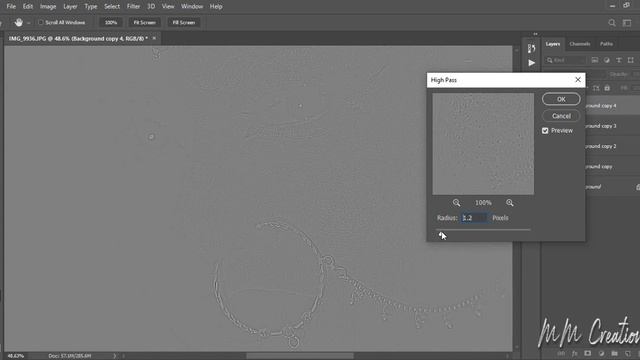Select the Background copy layer

click(x=612, y=167)
